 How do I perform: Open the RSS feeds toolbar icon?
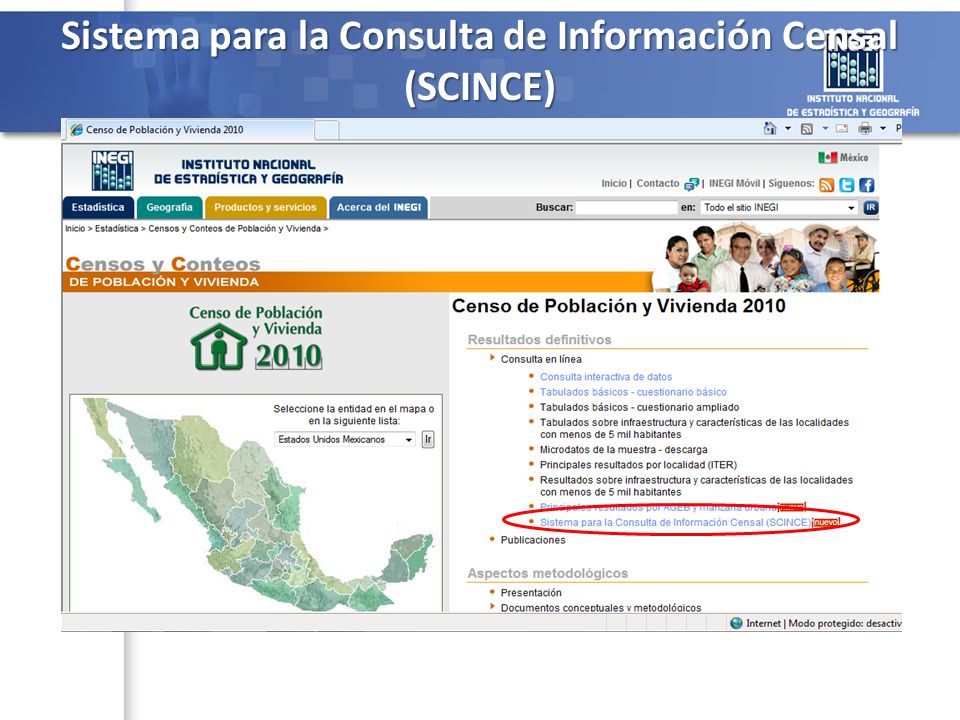click(x=807, y=129)
